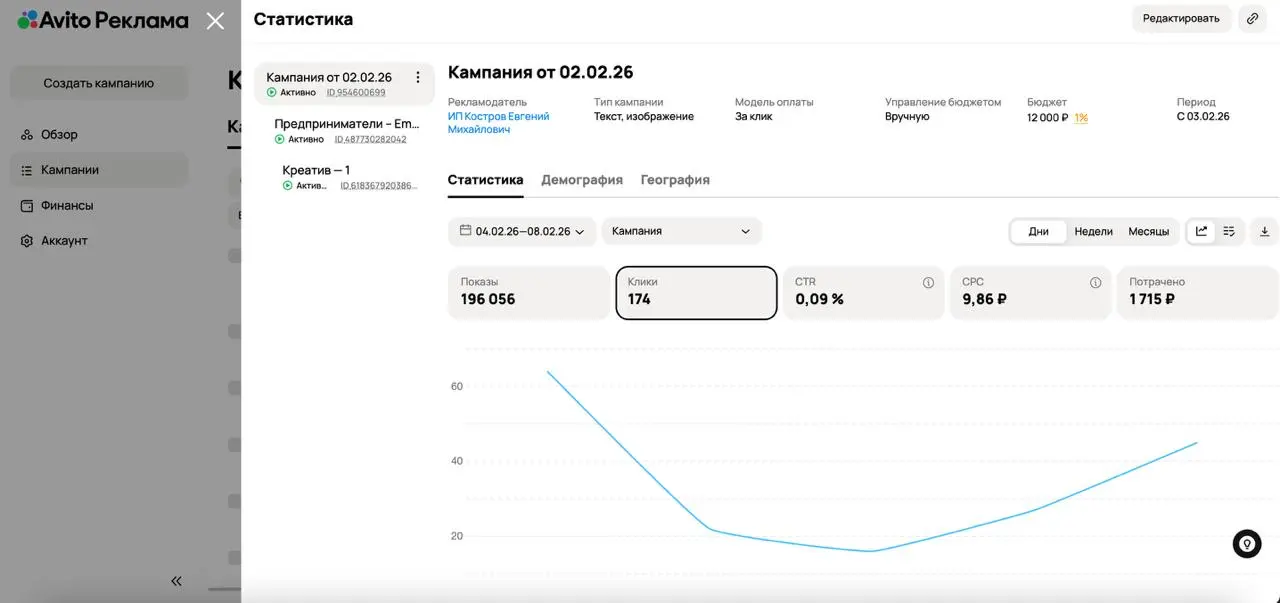
Task: Click the Avito Реклама logo
Action: [x=103, y=20]
